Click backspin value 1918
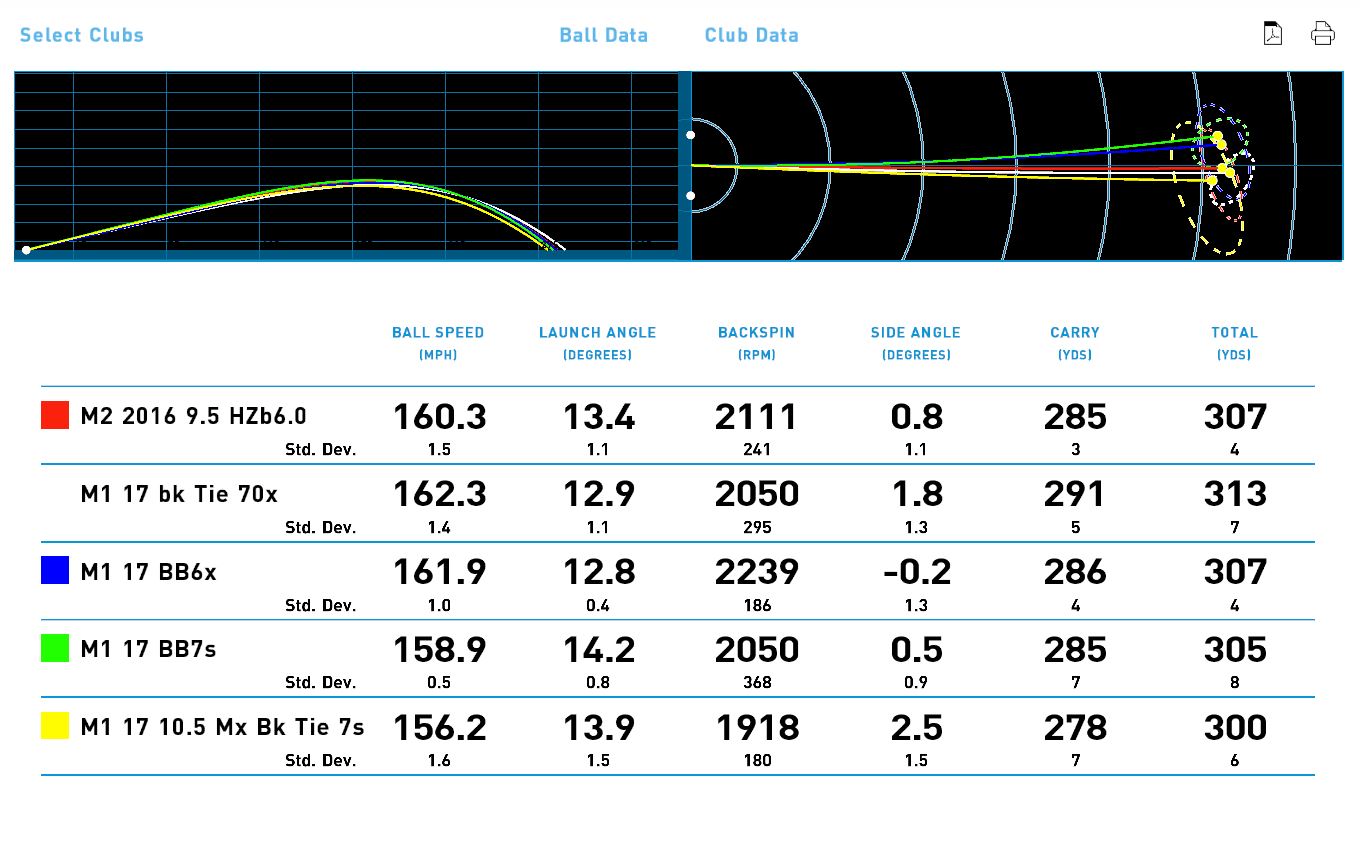Viewport: 1360px width, 845px height. (757, 727)
